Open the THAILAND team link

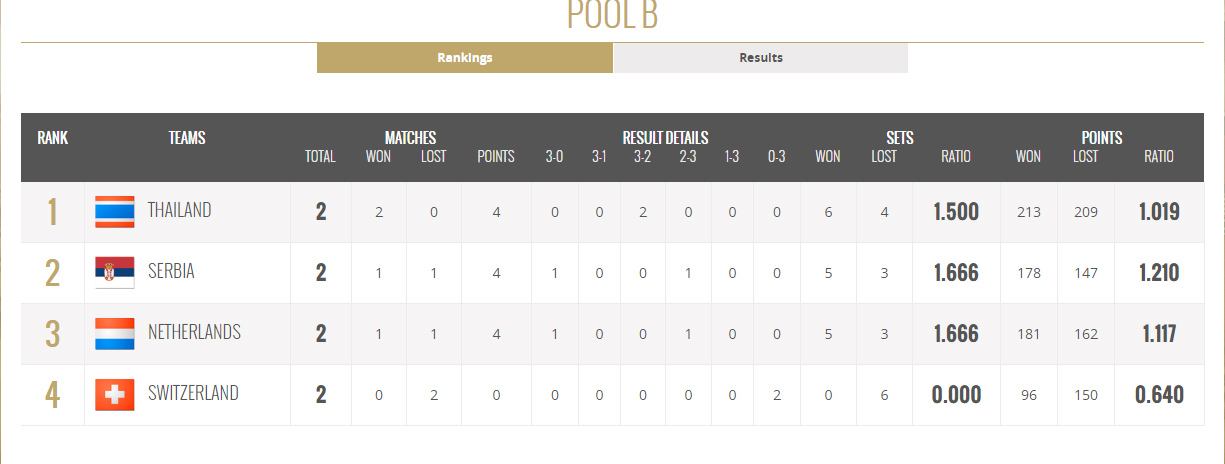click(179, 210)
